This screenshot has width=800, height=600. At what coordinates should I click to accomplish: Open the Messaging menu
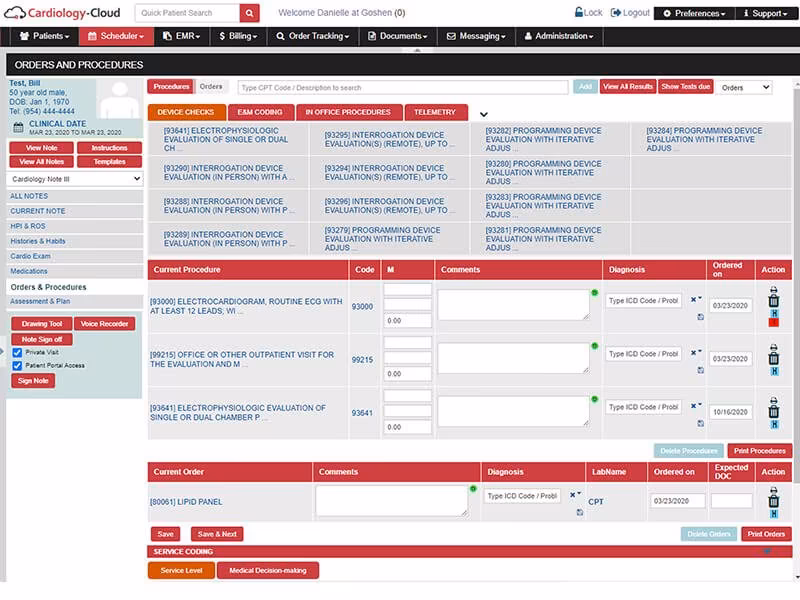tap(476, 36)
